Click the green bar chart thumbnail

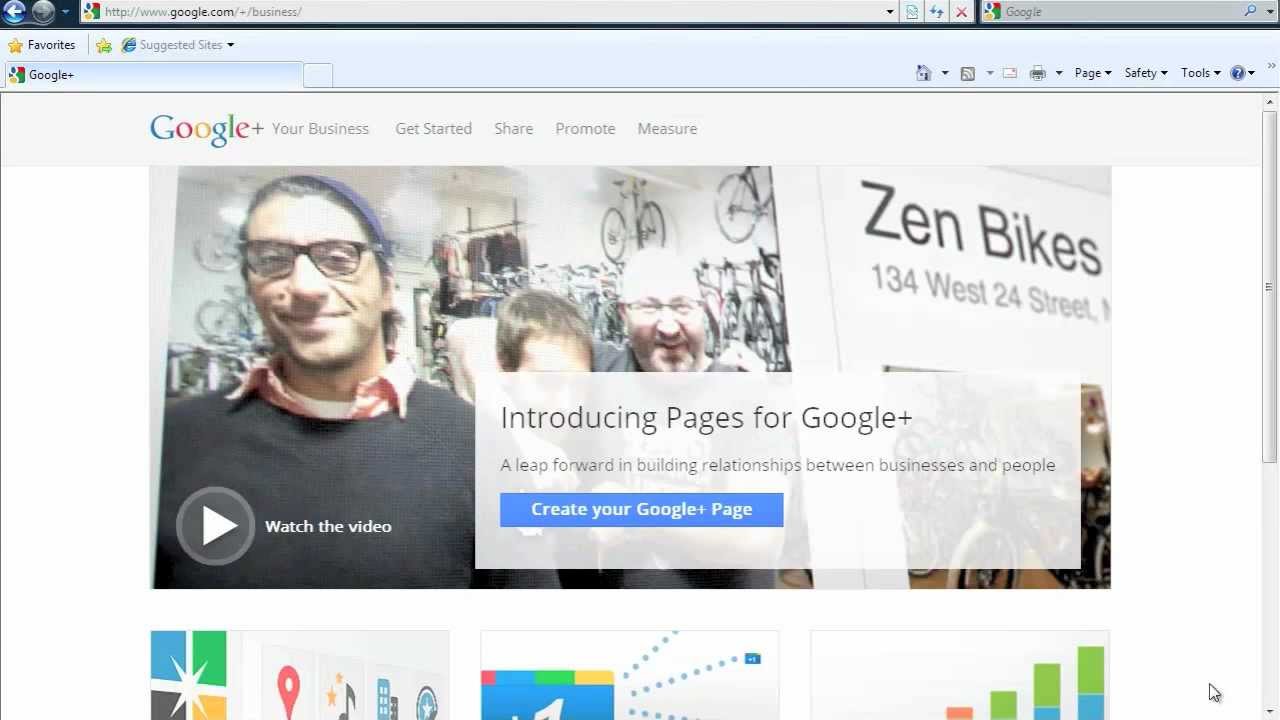(959, 675)
